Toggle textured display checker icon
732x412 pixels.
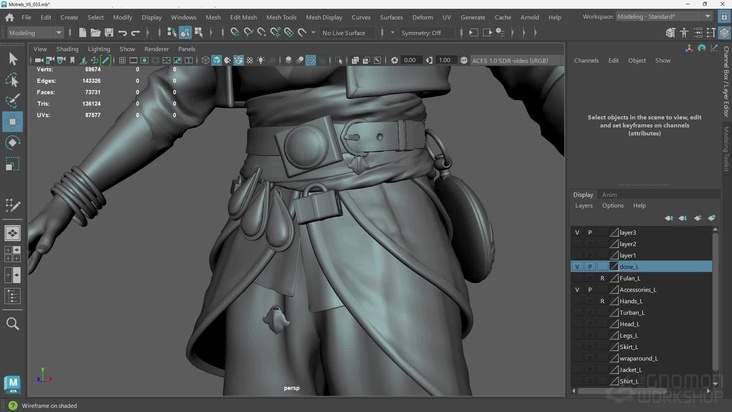(x=250, y=60)
